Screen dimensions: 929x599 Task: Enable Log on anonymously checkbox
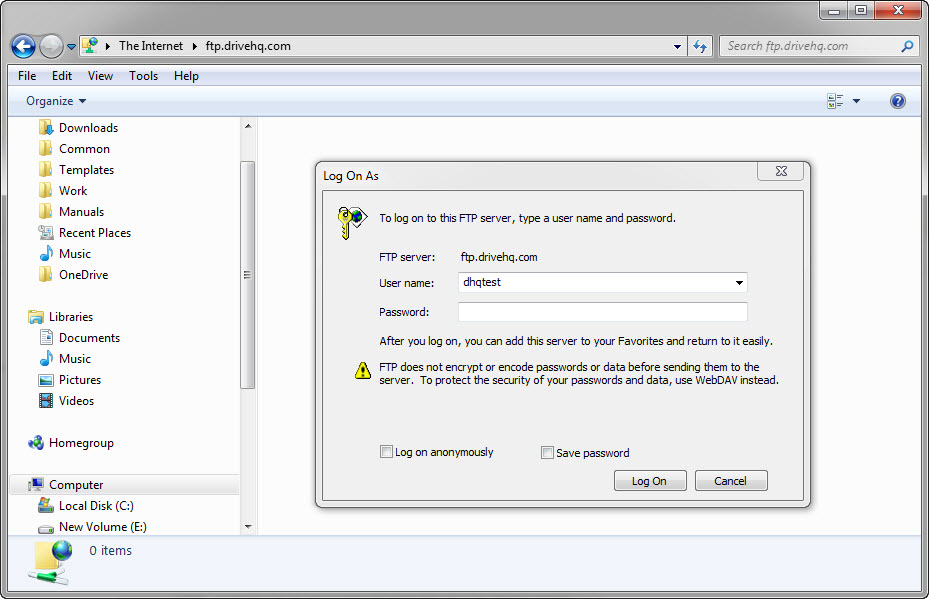click(387, 452)
